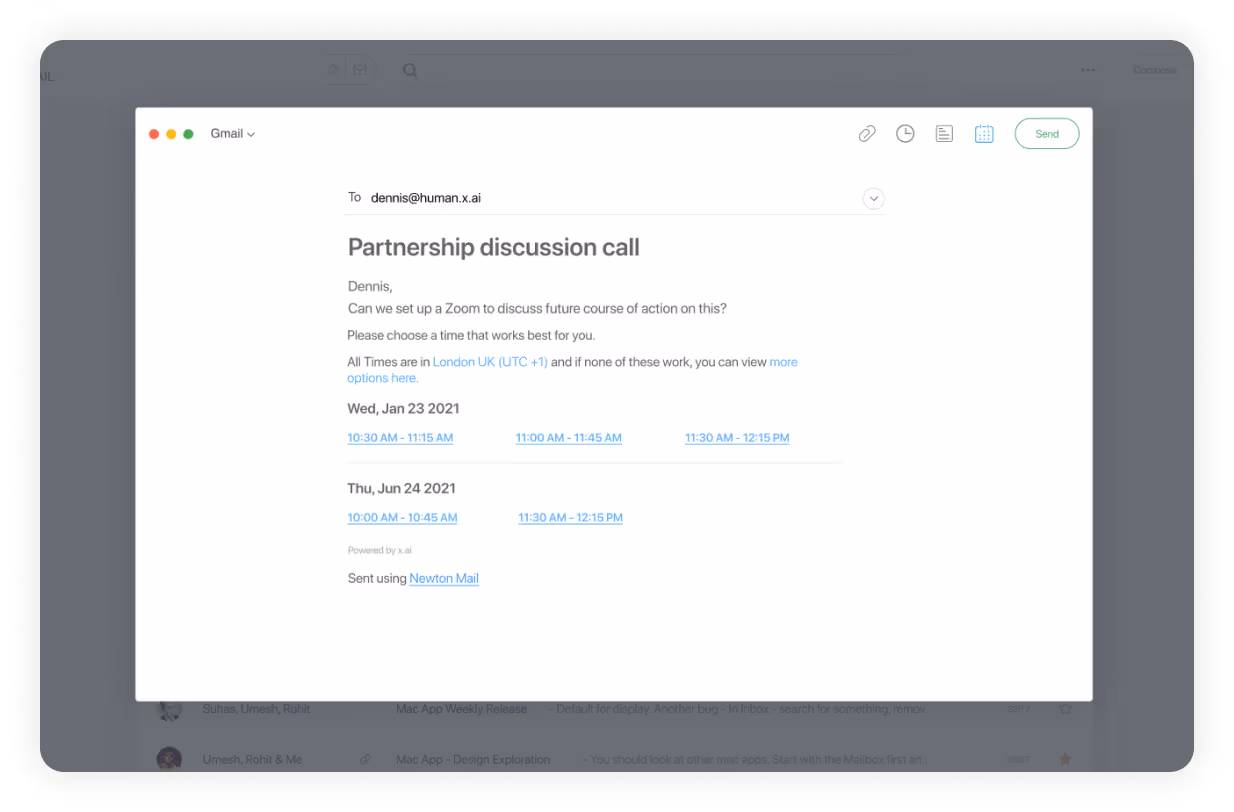
Task: Open the Gmail account dropdown
Action: [x=232, y=133]
